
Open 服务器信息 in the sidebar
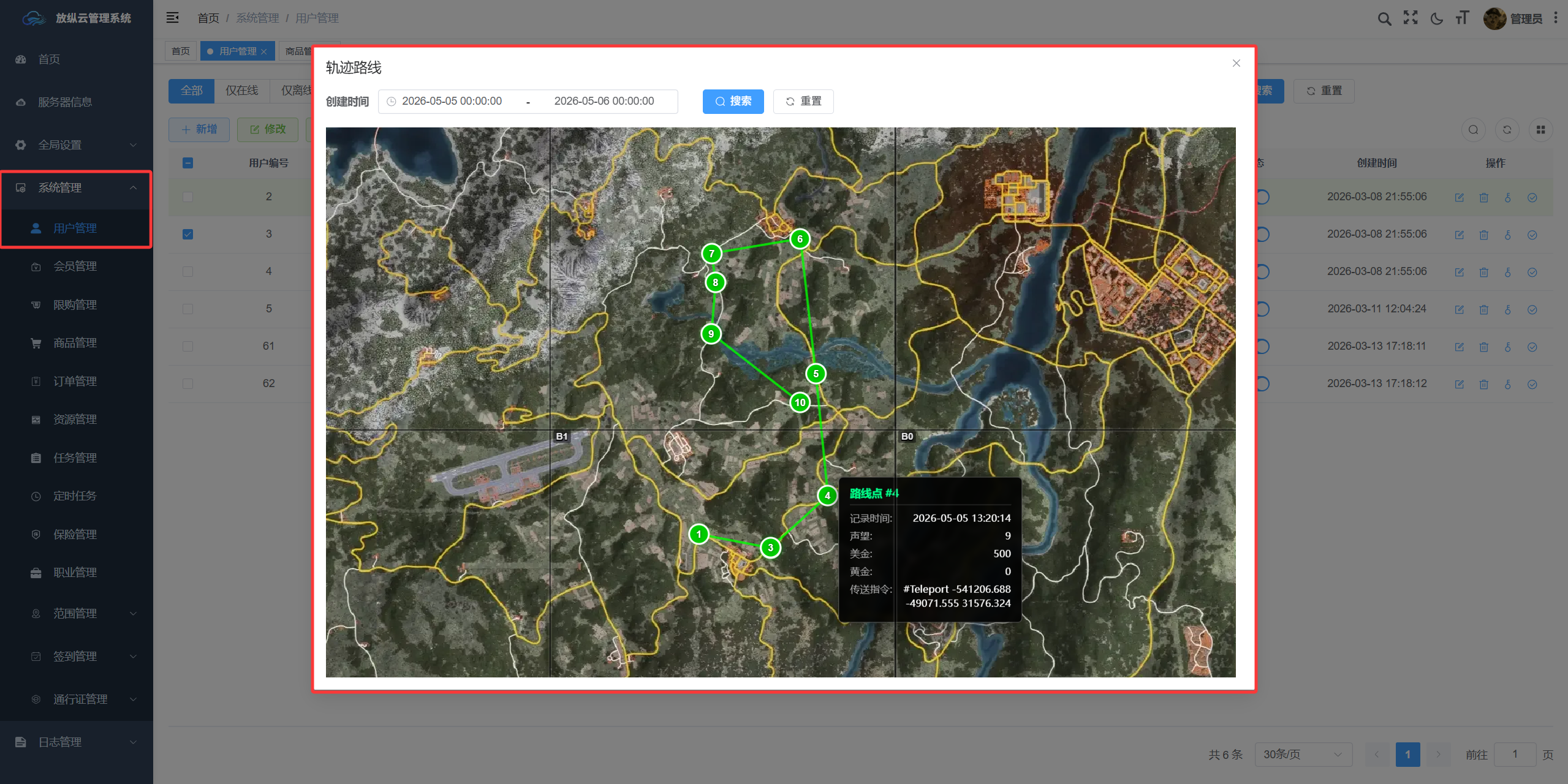(x=77, y=102)
